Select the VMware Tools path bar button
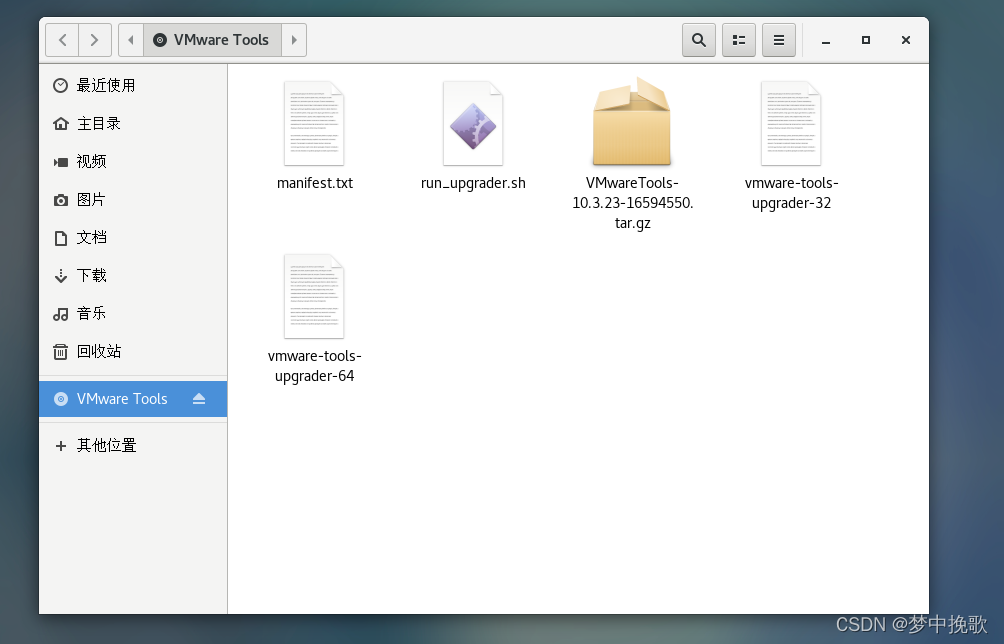1004x644 pixels. click(x=213, y=40)
